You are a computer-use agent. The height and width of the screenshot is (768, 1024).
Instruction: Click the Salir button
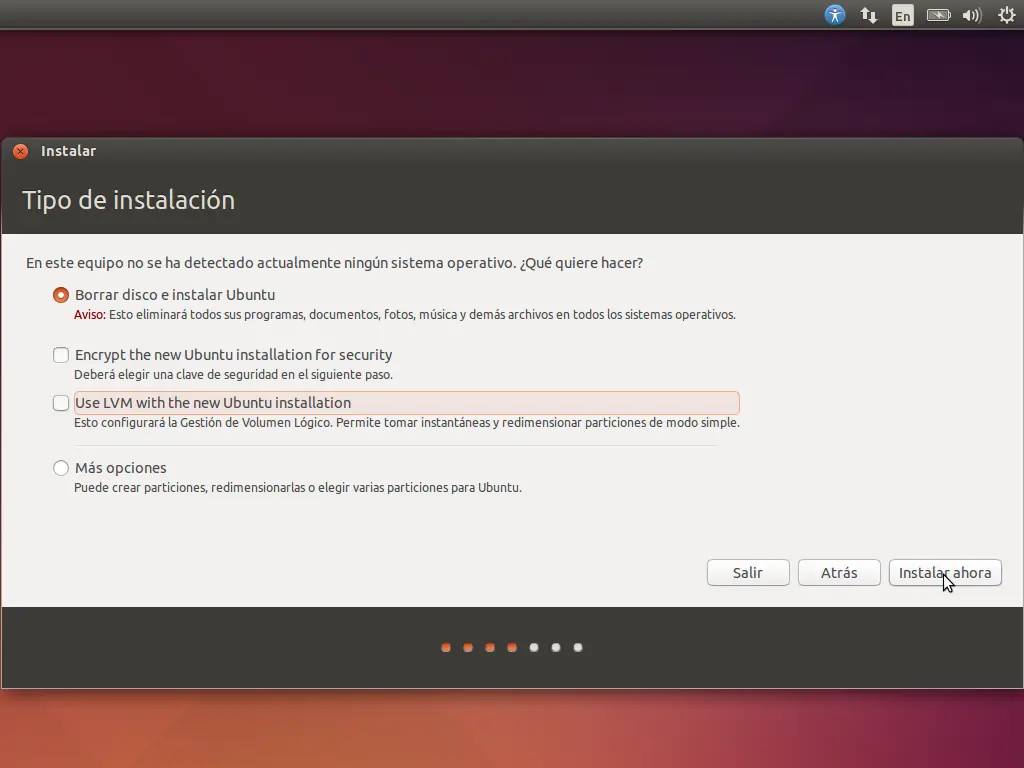point(748,573)
